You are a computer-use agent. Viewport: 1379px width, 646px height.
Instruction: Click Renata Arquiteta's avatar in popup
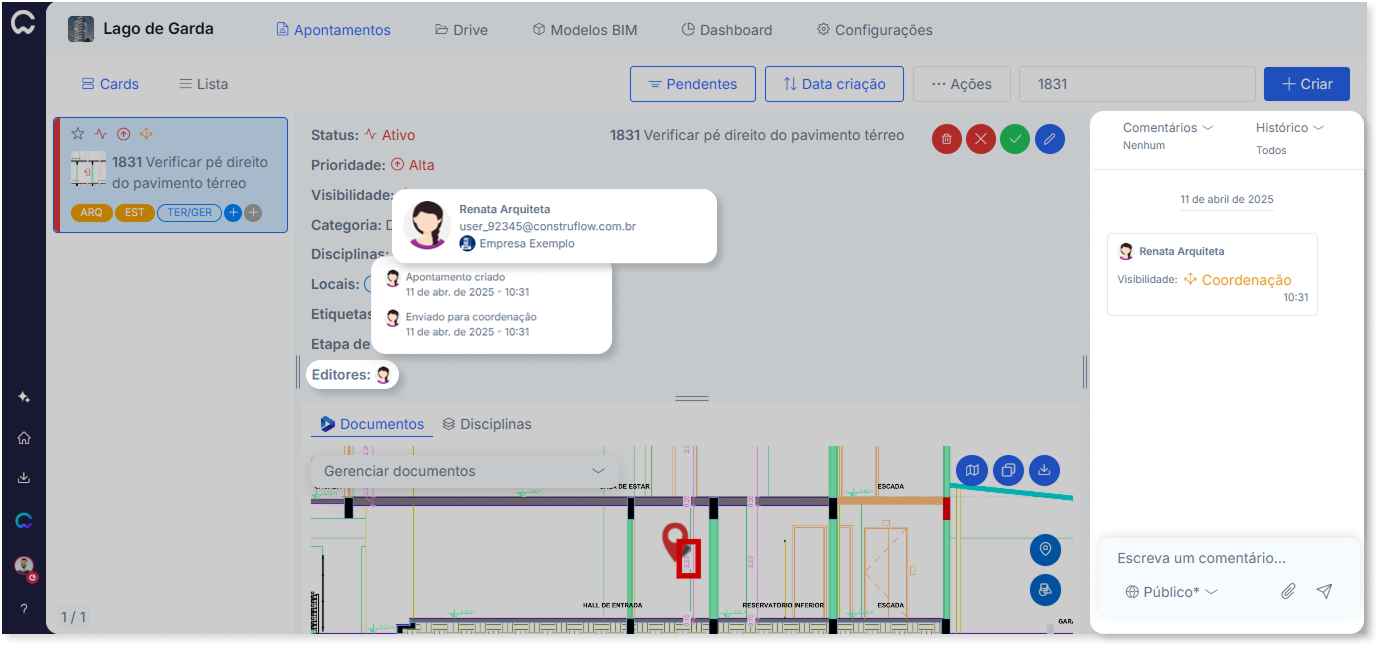click(x=428, y=225)
